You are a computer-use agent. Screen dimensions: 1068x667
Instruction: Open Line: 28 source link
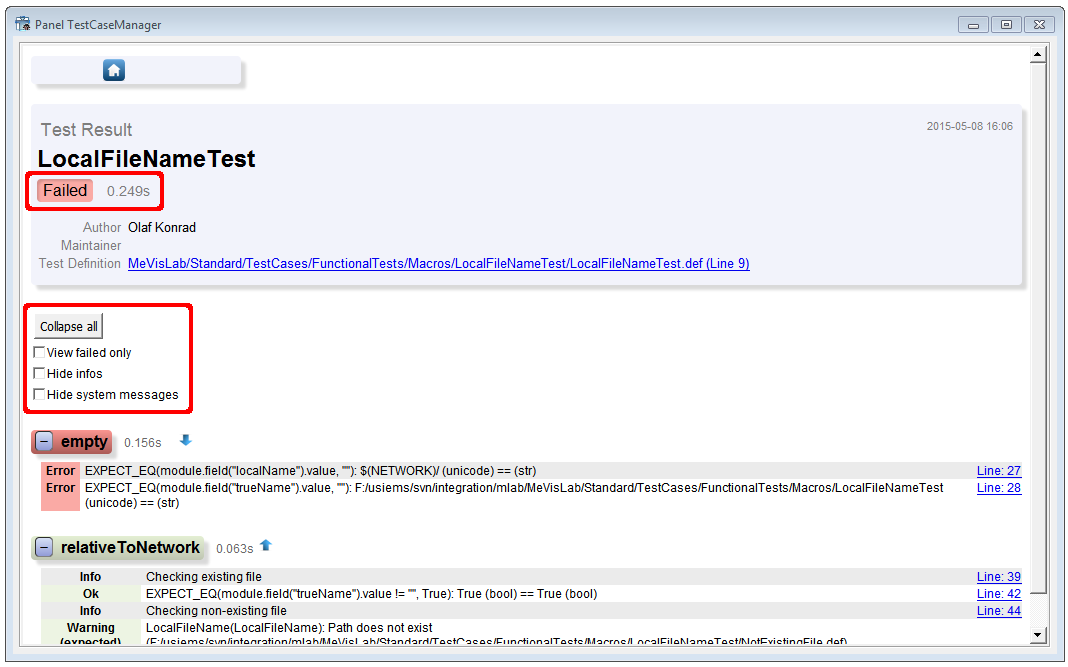coord(998,488)
